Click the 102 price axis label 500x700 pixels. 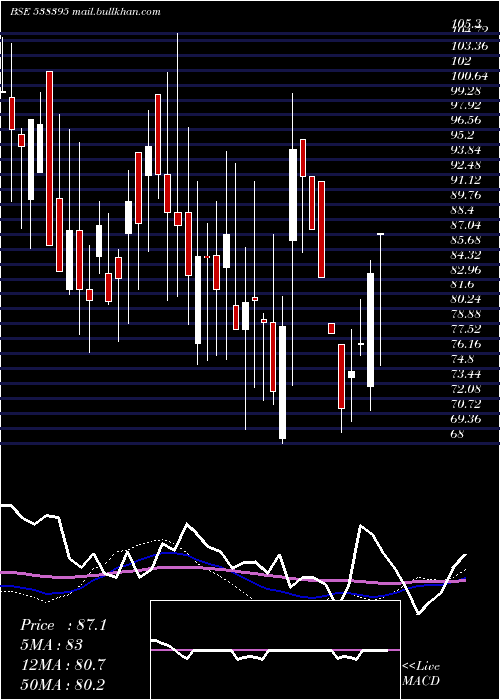tap(461, 61)
